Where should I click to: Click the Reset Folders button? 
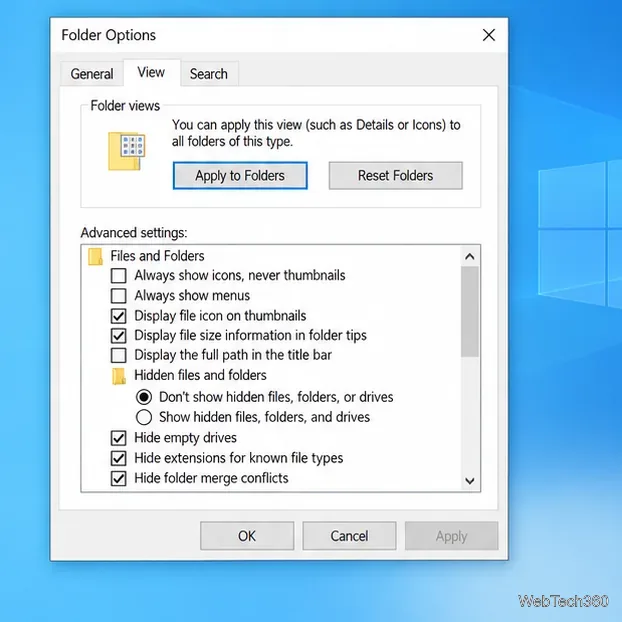395,175
